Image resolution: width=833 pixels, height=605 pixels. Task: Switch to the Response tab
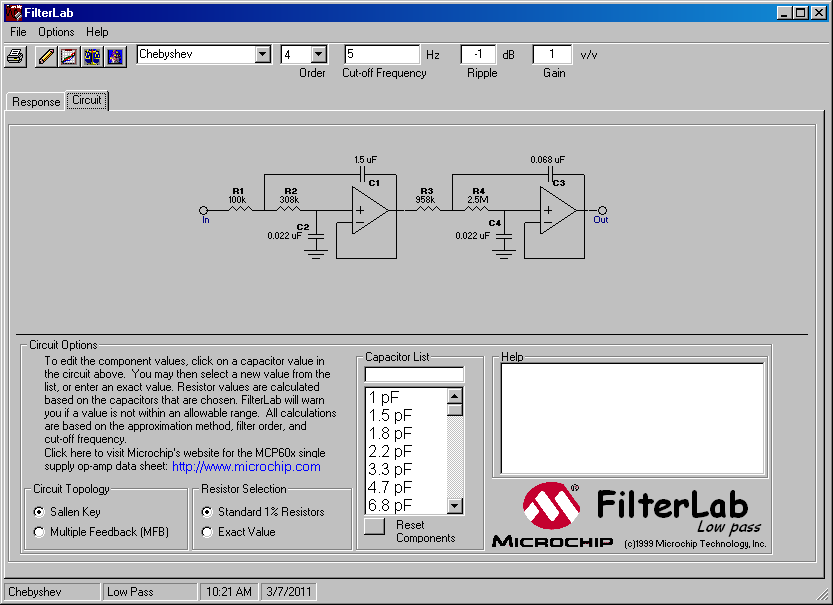click(36, 101)
